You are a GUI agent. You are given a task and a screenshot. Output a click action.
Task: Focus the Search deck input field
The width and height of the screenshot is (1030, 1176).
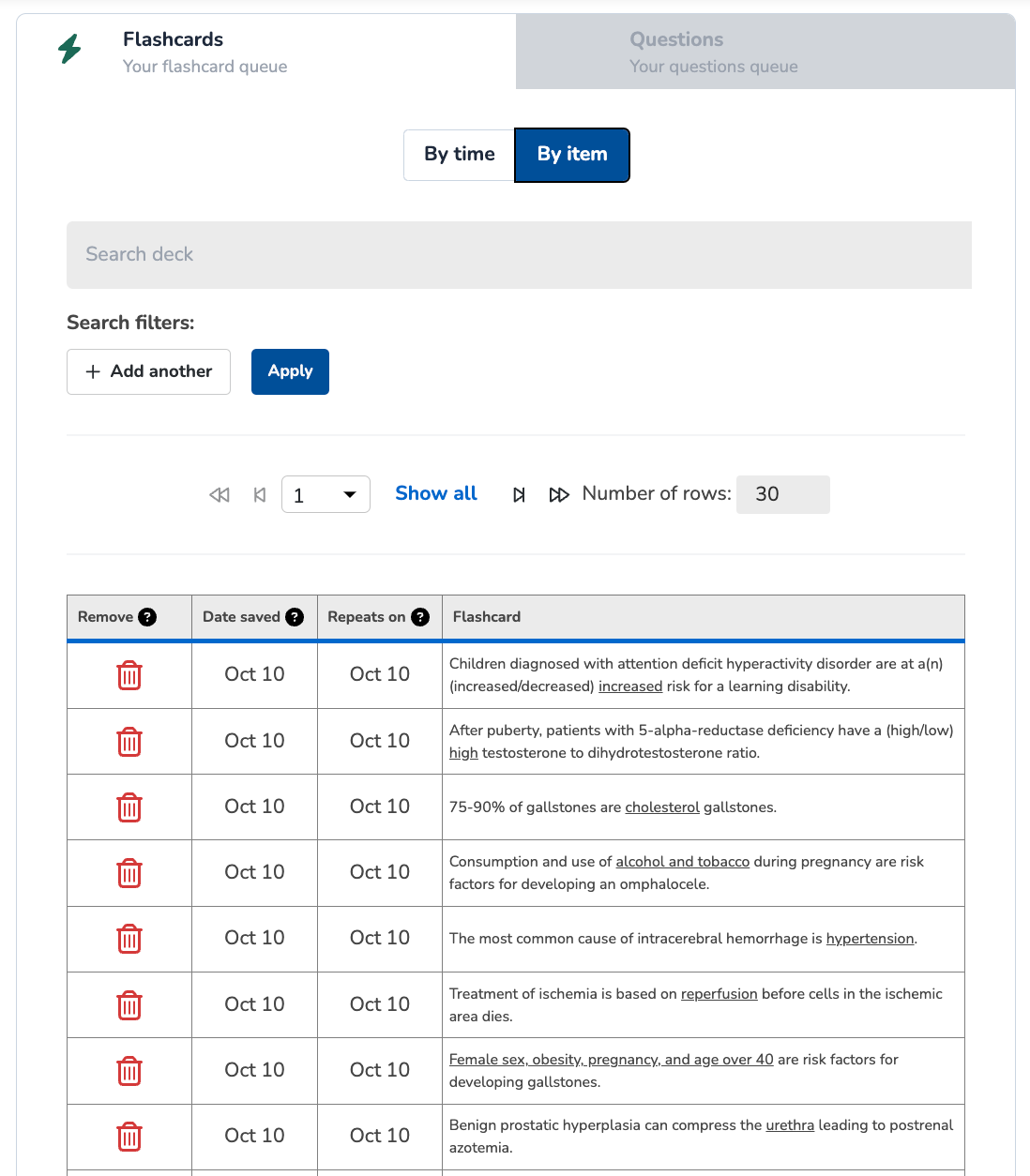click(519, 255)
